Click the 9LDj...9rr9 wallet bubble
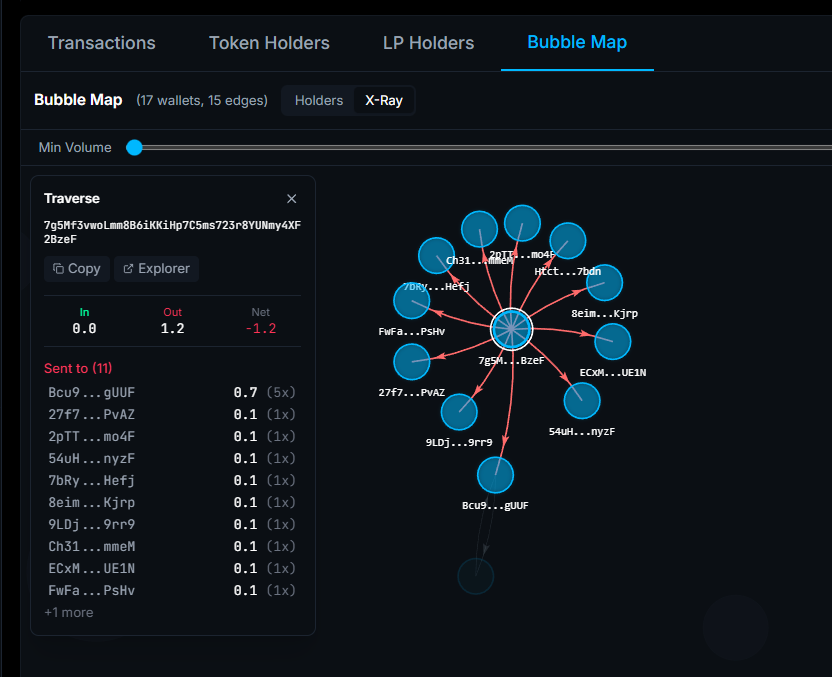The height and width of the screenshot is (677, 832). (x=459, y=412)
